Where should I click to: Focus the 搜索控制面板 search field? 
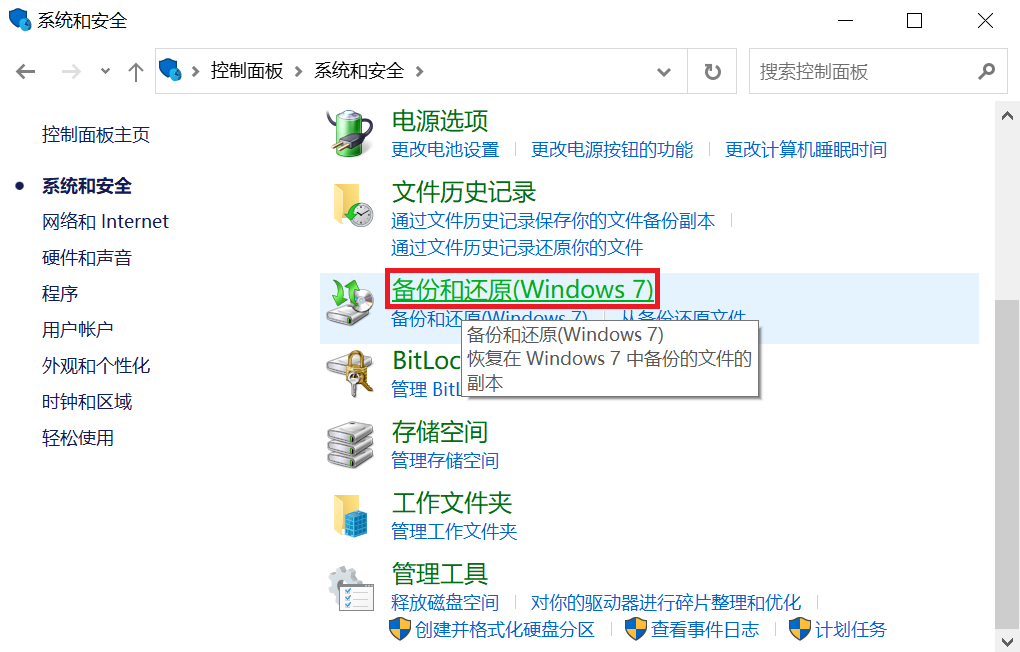click(x=865, y=71)
